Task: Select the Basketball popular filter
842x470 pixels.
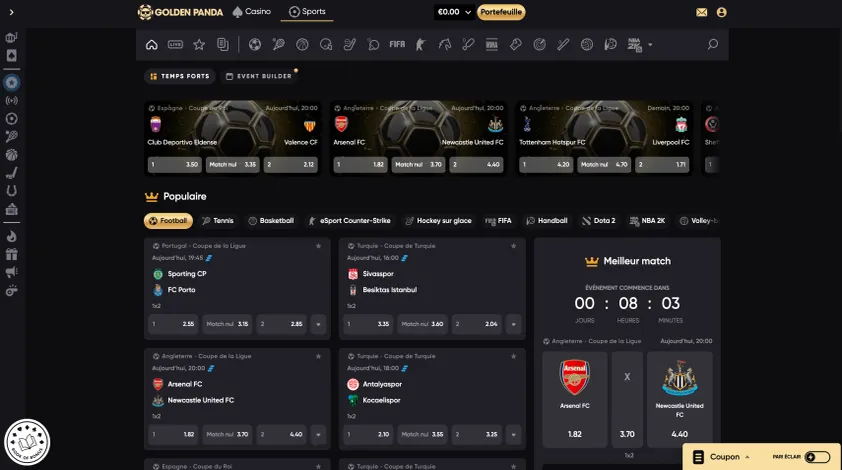Action: click(x=271, y=221)
